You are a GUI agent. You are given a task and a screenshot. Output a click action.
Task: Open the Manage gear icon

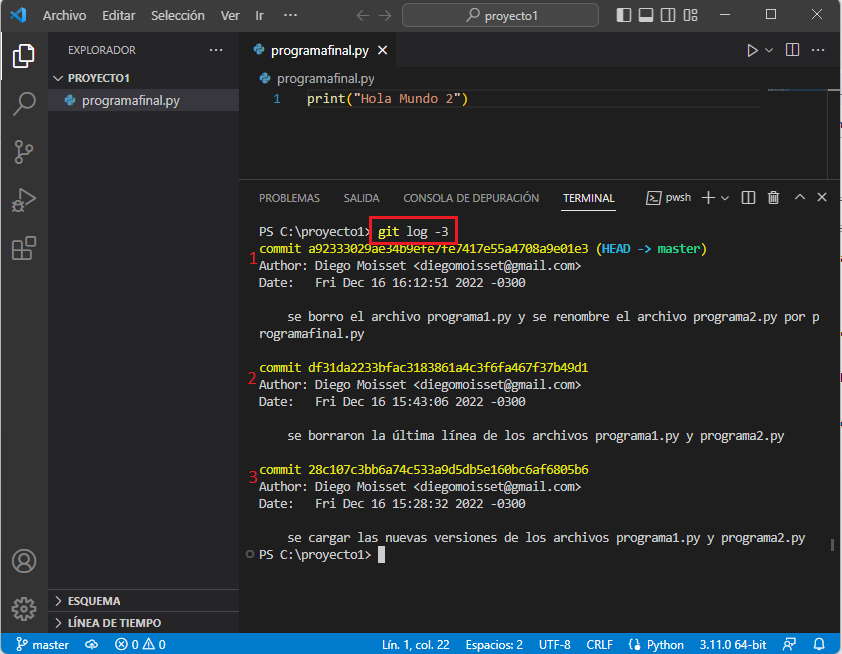pyautogui.click(x=24, y=608)
